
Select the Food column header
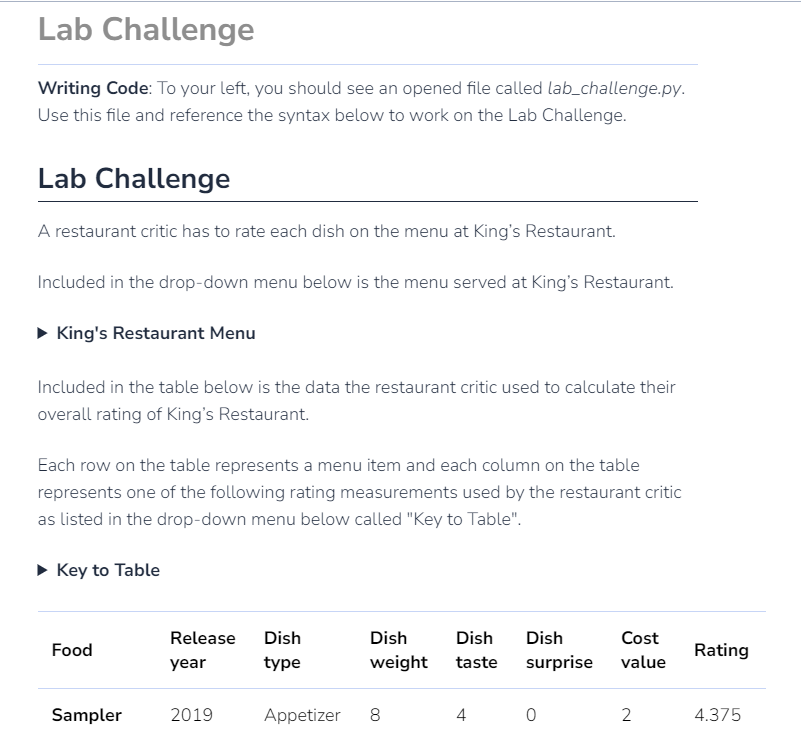[x=72, y=650]
